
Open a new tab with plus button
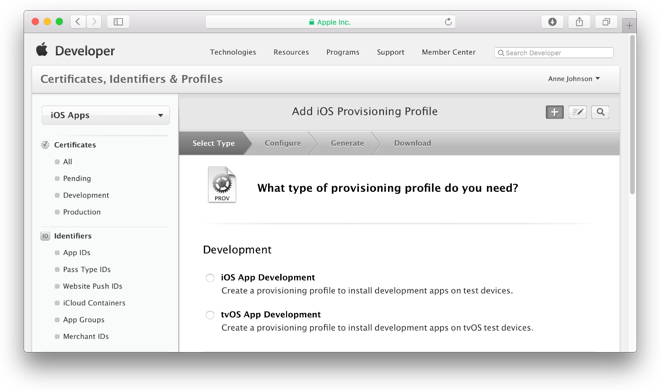coord(629,25)
